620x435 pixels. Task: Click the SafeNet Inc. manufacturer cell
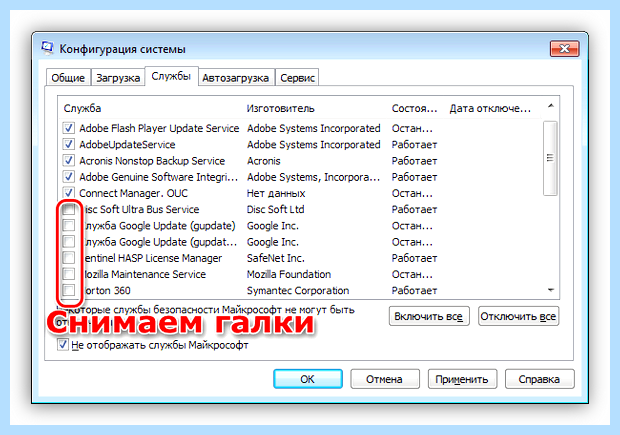(276, 258)
